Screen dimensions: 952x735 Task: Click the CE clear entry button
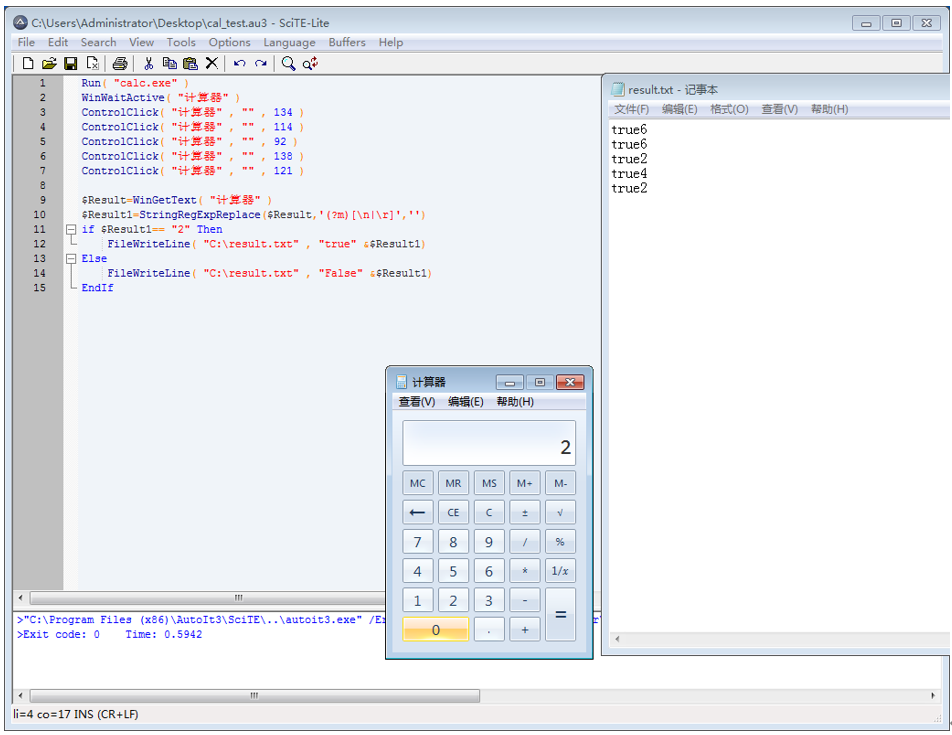coord(453,512)
